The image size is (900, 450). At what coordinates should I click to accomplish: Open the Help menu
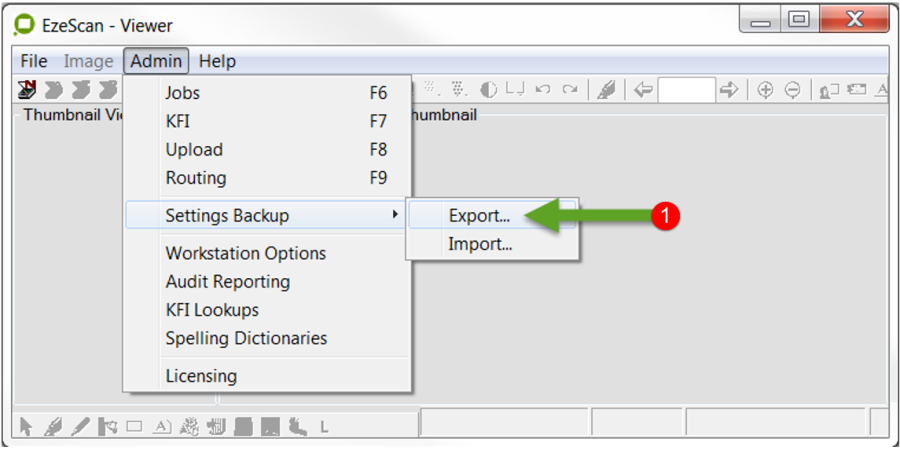click(217, 61)
